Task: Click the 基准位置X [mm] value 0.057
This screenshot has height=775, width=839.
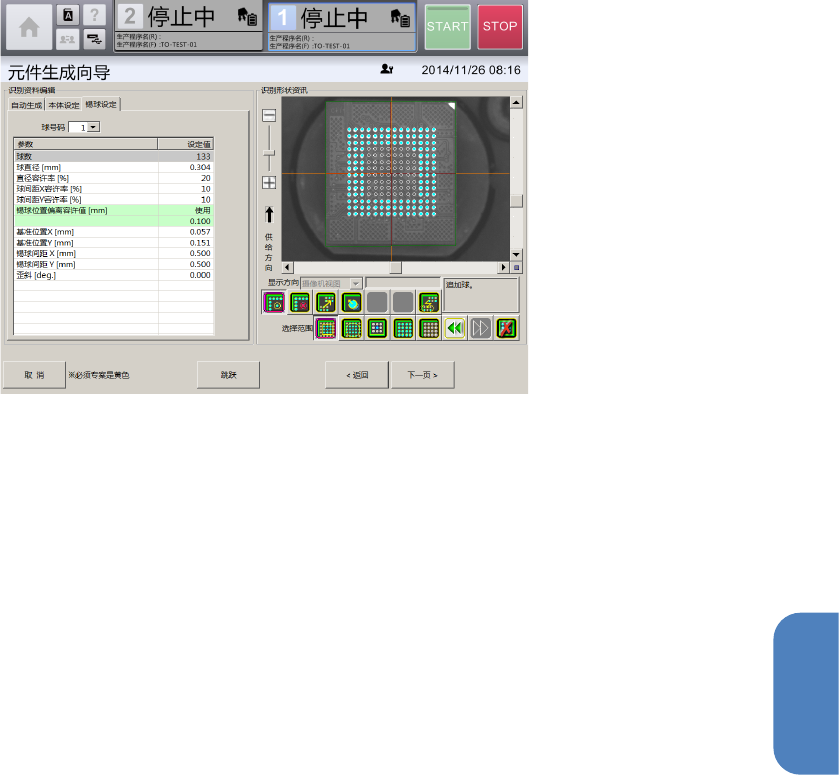Action: 186,232
